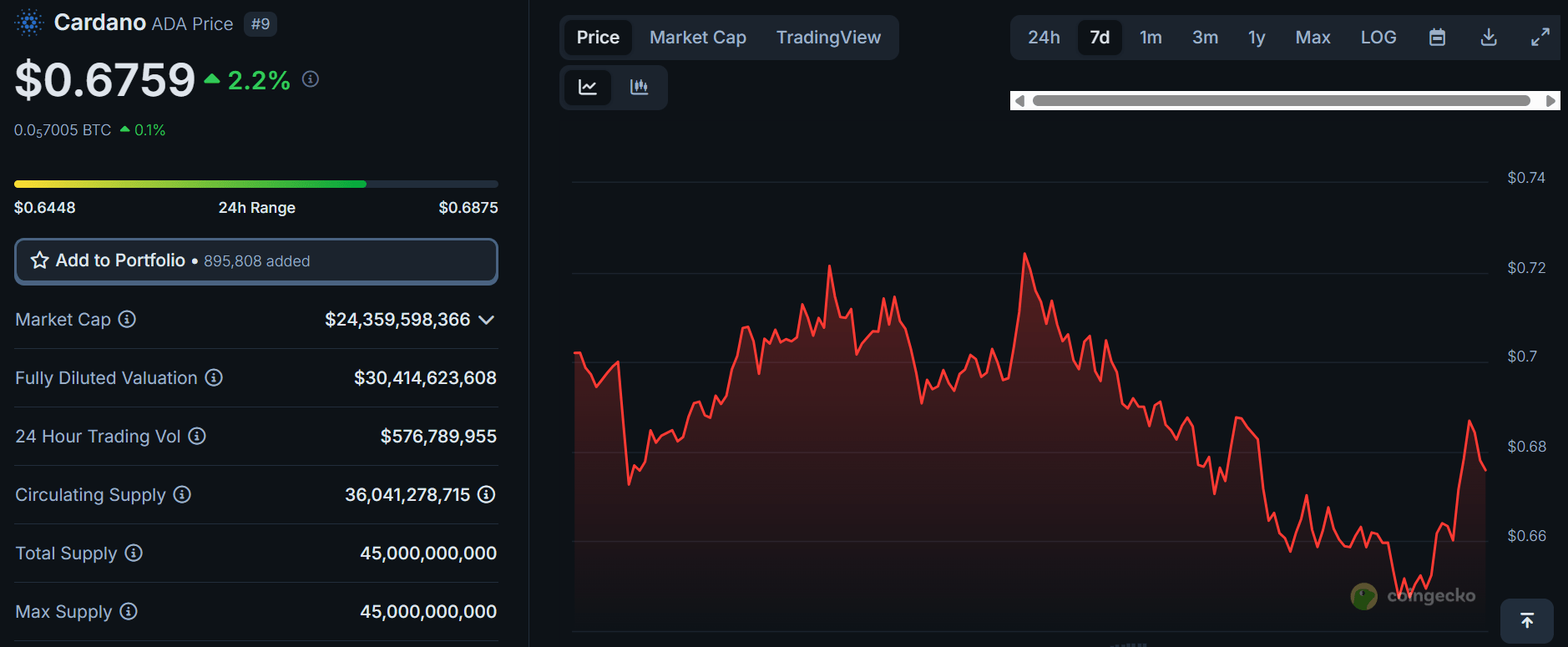Switch to candlestick chart view icon
Image resolution: width=1568 pixels, height=647 pixels.
click(639, 87)
